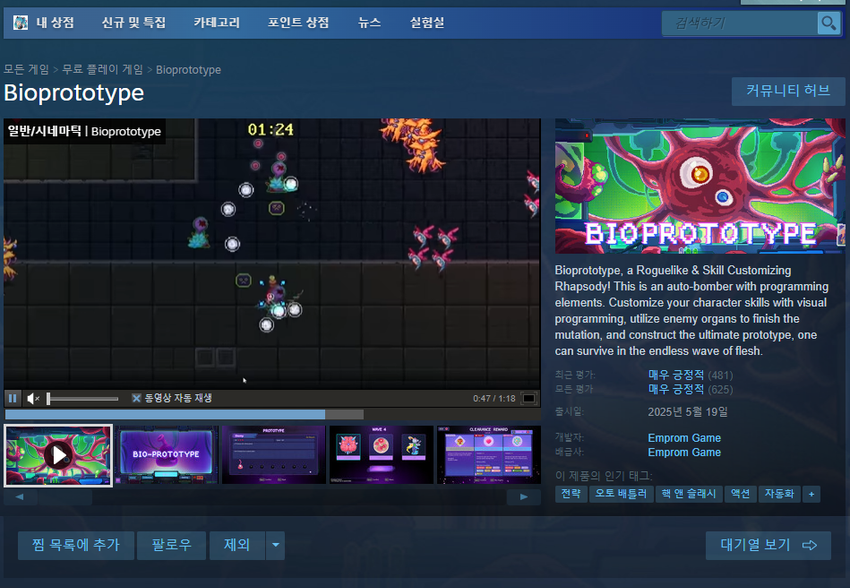Add the game via 찜 목록에 추가
This screenshot has width=850, height=588.
[76, 545]
